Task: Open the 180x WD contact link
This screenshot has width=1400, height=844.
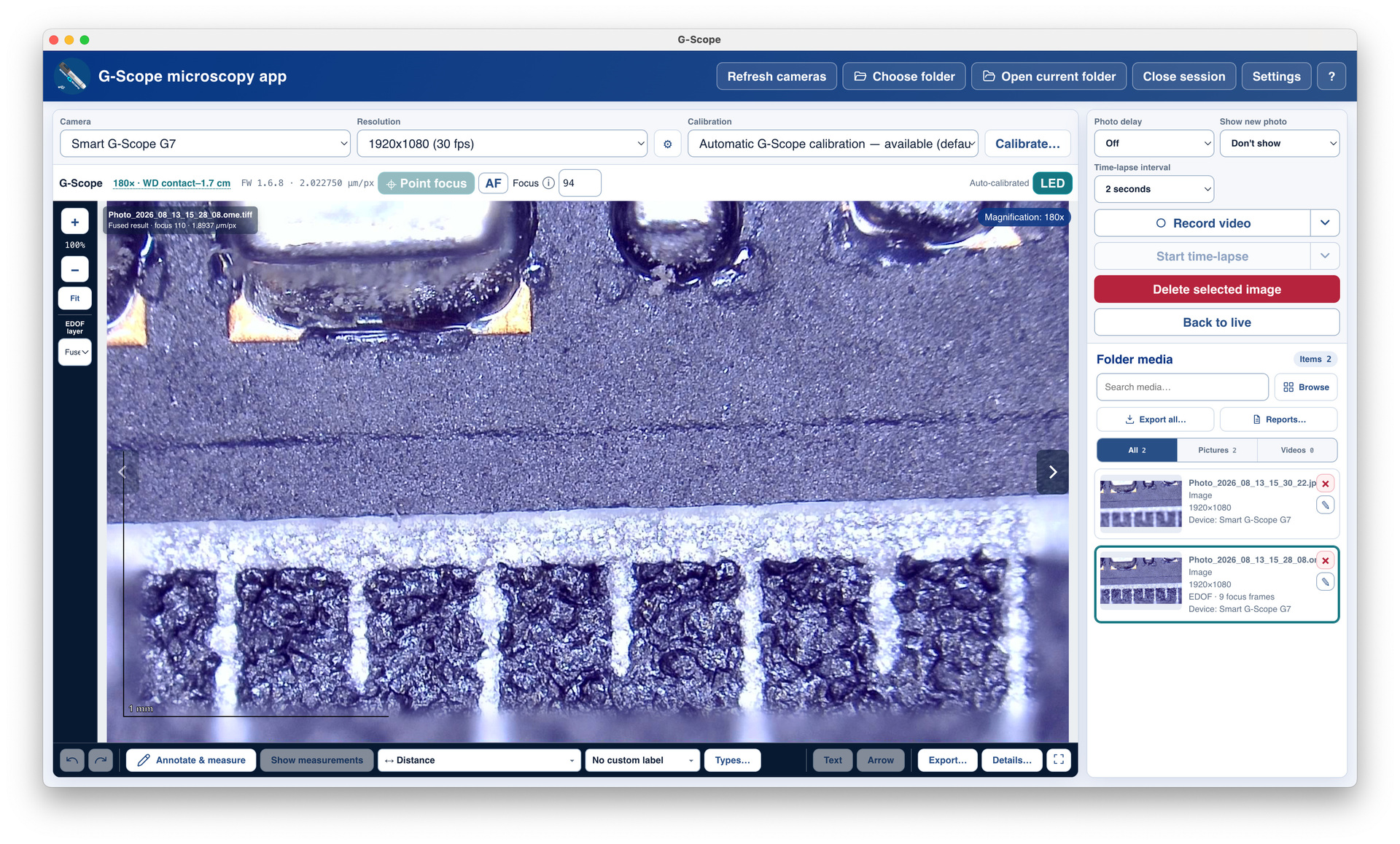Action: tap(171, 183)
